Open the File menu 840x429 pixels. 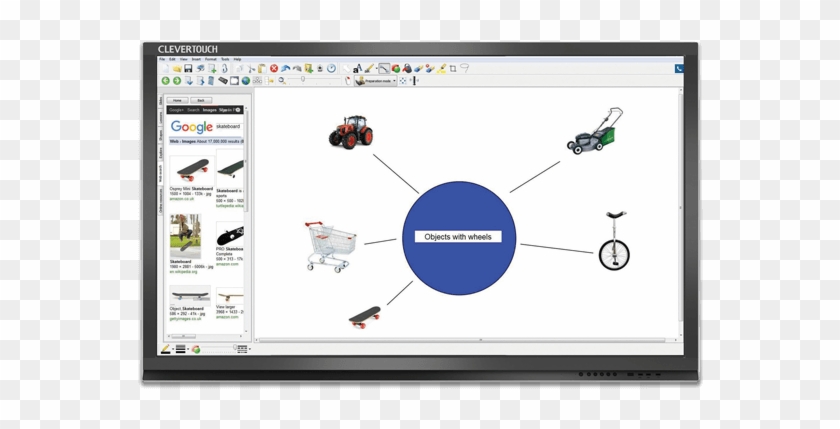point(162,59)
